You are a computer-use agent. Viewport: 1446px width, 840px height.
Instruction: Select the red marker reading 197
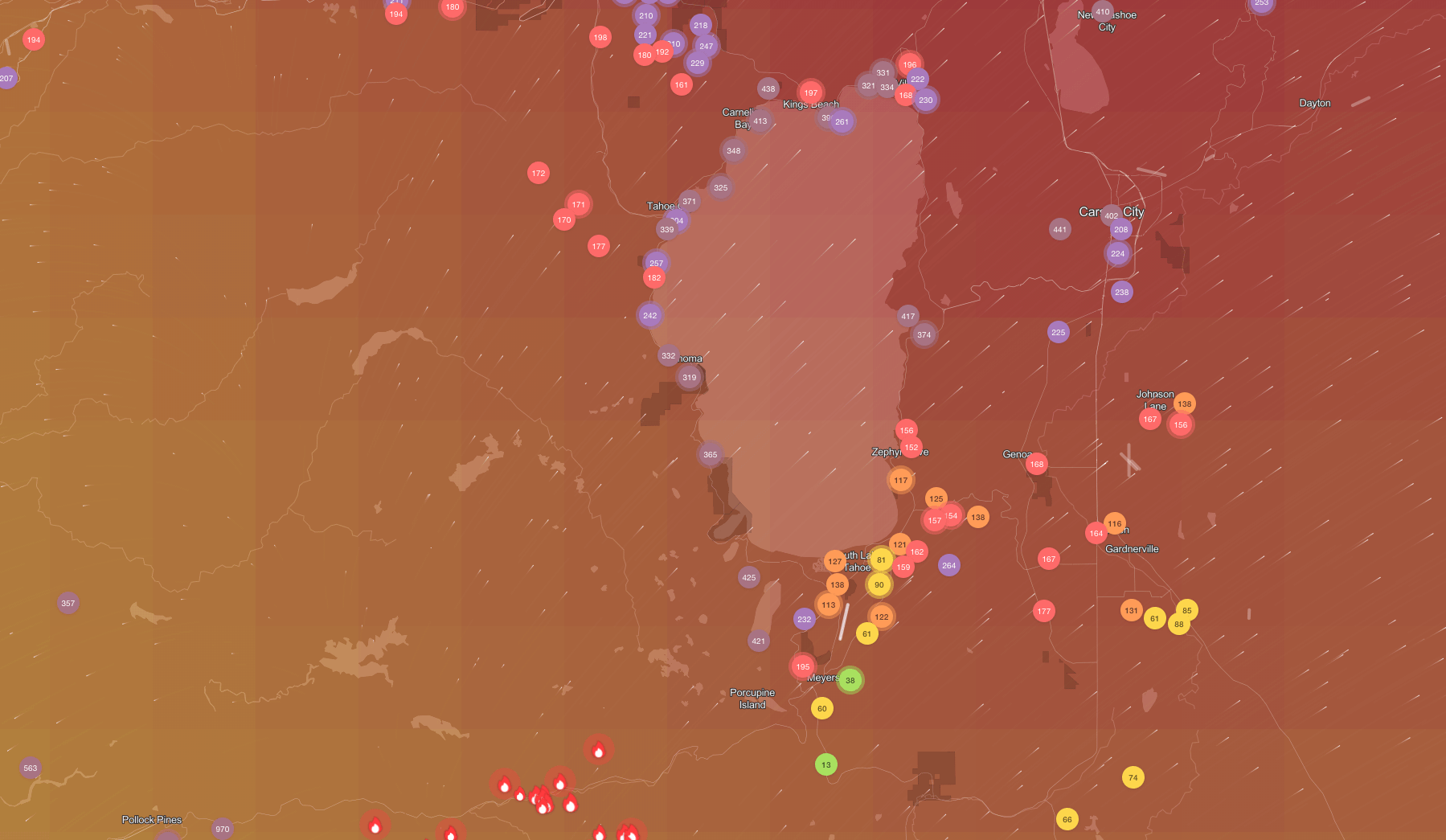pyautogui.click(x=811, y=92)
